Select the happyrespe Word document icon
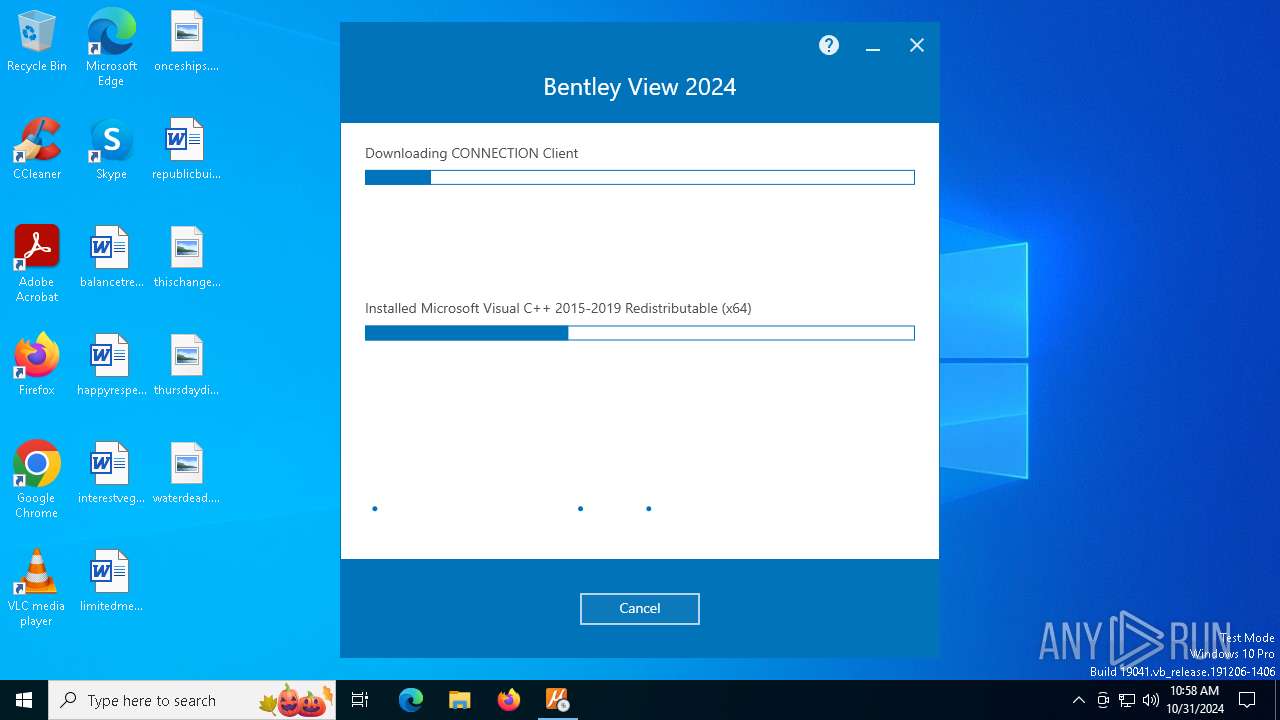The image size is (1280, 720). point(111,366)
